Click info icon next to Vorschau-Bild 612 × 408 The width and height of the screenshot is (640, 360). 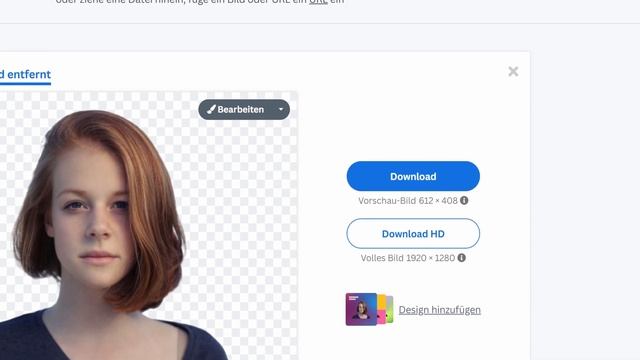tap(464, 200)
